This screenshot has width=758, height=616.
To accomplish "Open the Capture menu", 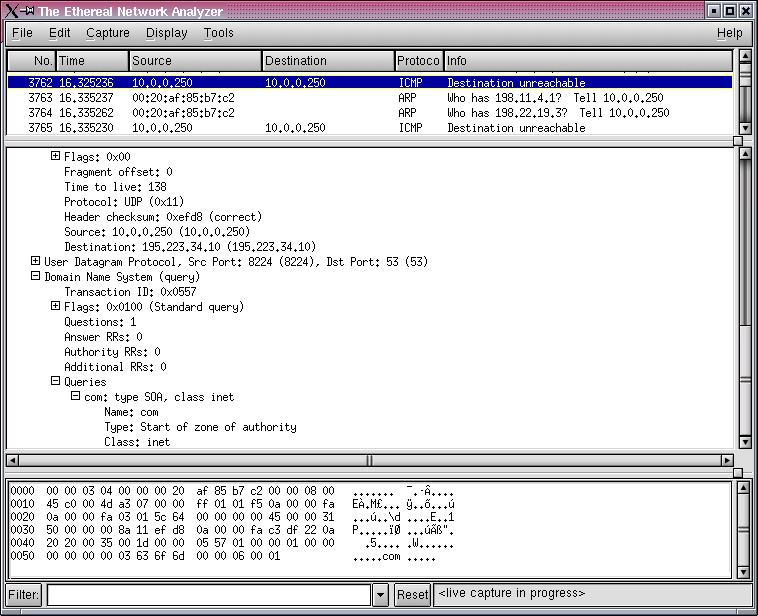I will click(x=107, y=33).
